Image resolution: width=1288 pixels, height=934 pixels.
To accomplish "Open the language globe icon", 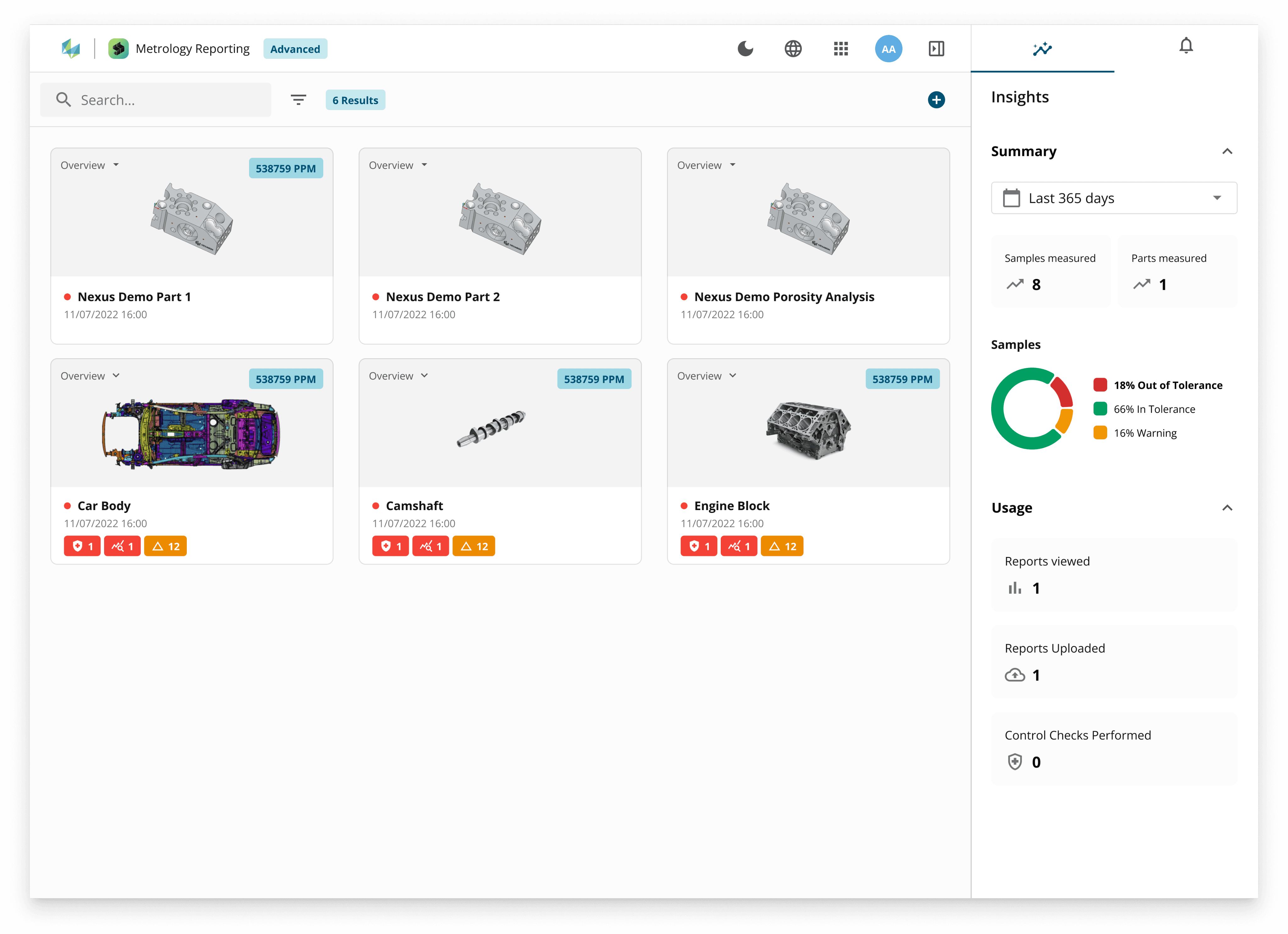I will pyautogui.click(x=793, y=49).
